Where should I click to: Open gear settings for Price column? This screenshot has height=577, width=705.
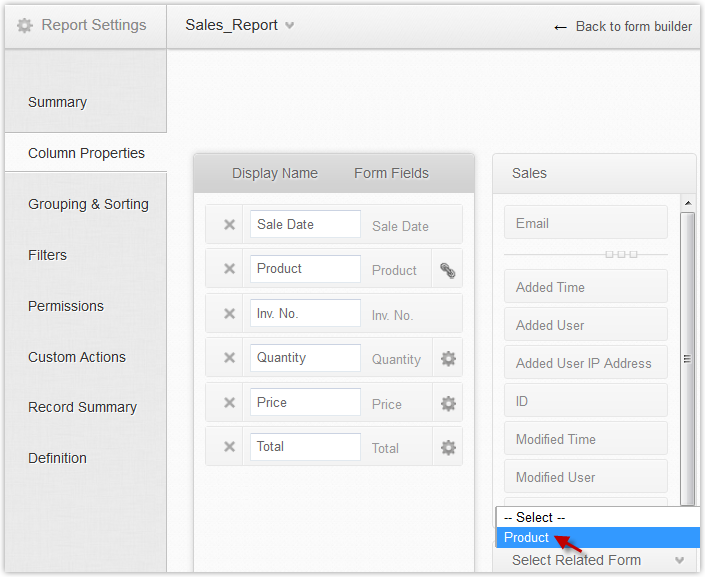[448, 403]
